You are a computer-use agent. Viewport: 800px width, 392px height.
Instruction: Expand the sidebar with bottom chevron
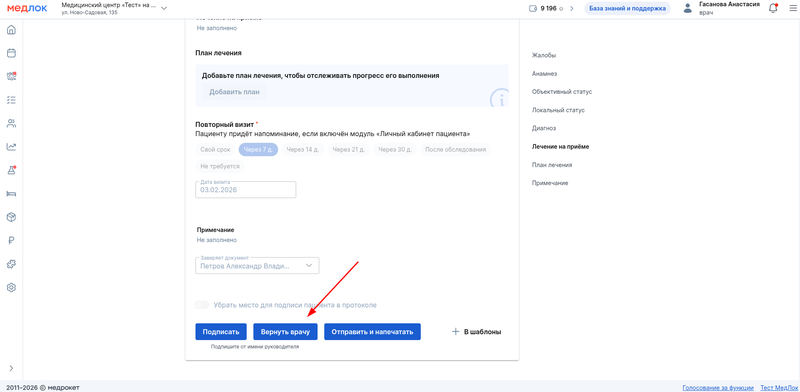pos(11,368)
